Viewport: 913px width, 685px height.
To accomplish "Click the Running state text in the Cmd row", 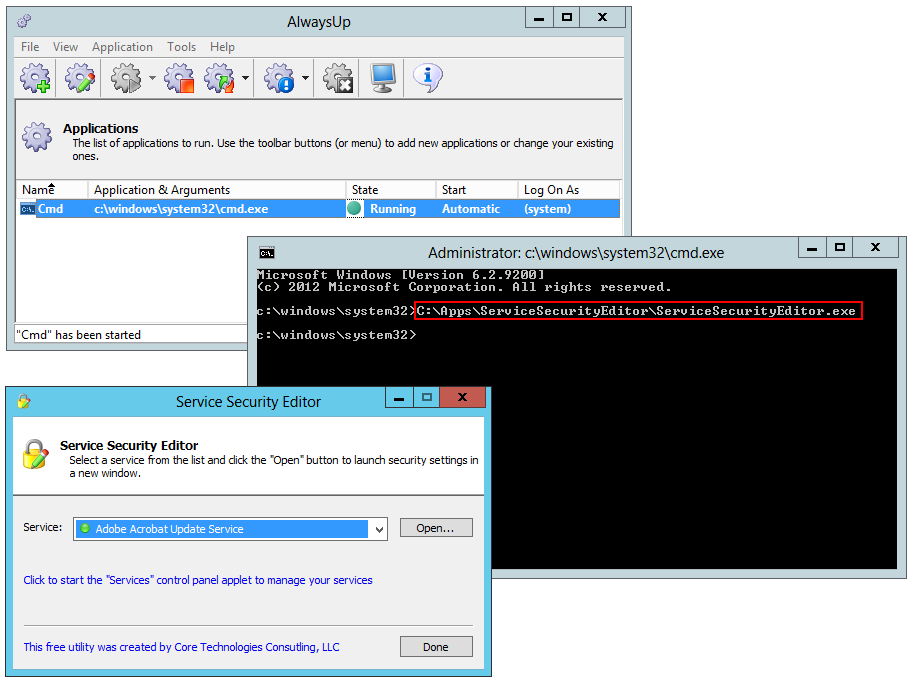I will pos(393,209).
